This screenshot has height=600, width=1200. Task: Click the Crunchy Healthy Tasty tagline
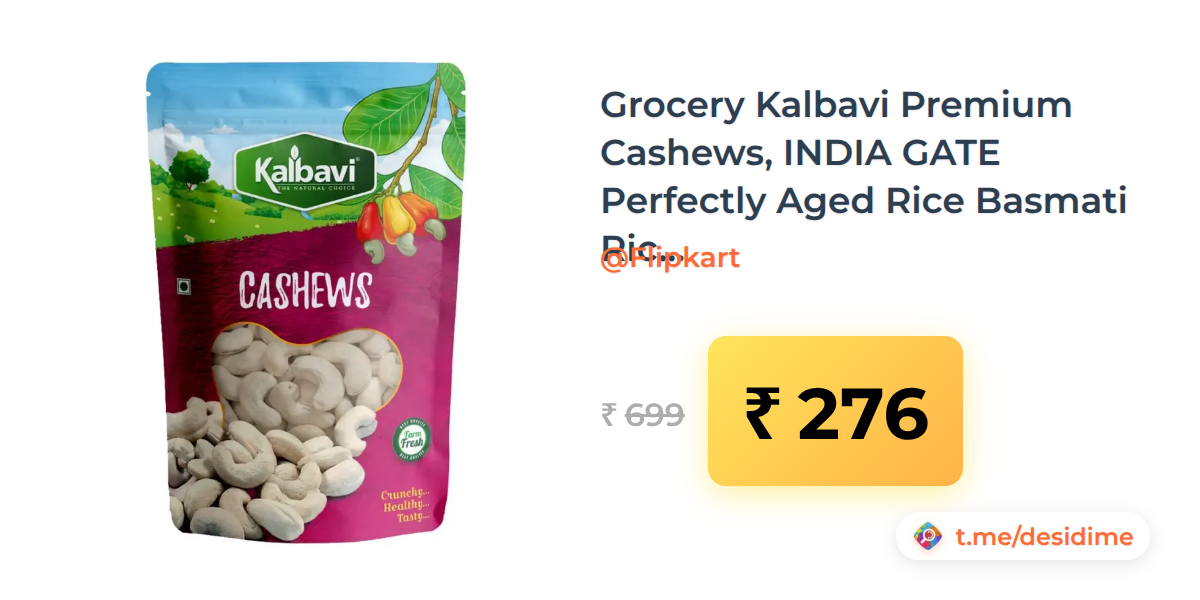(405, 507)
